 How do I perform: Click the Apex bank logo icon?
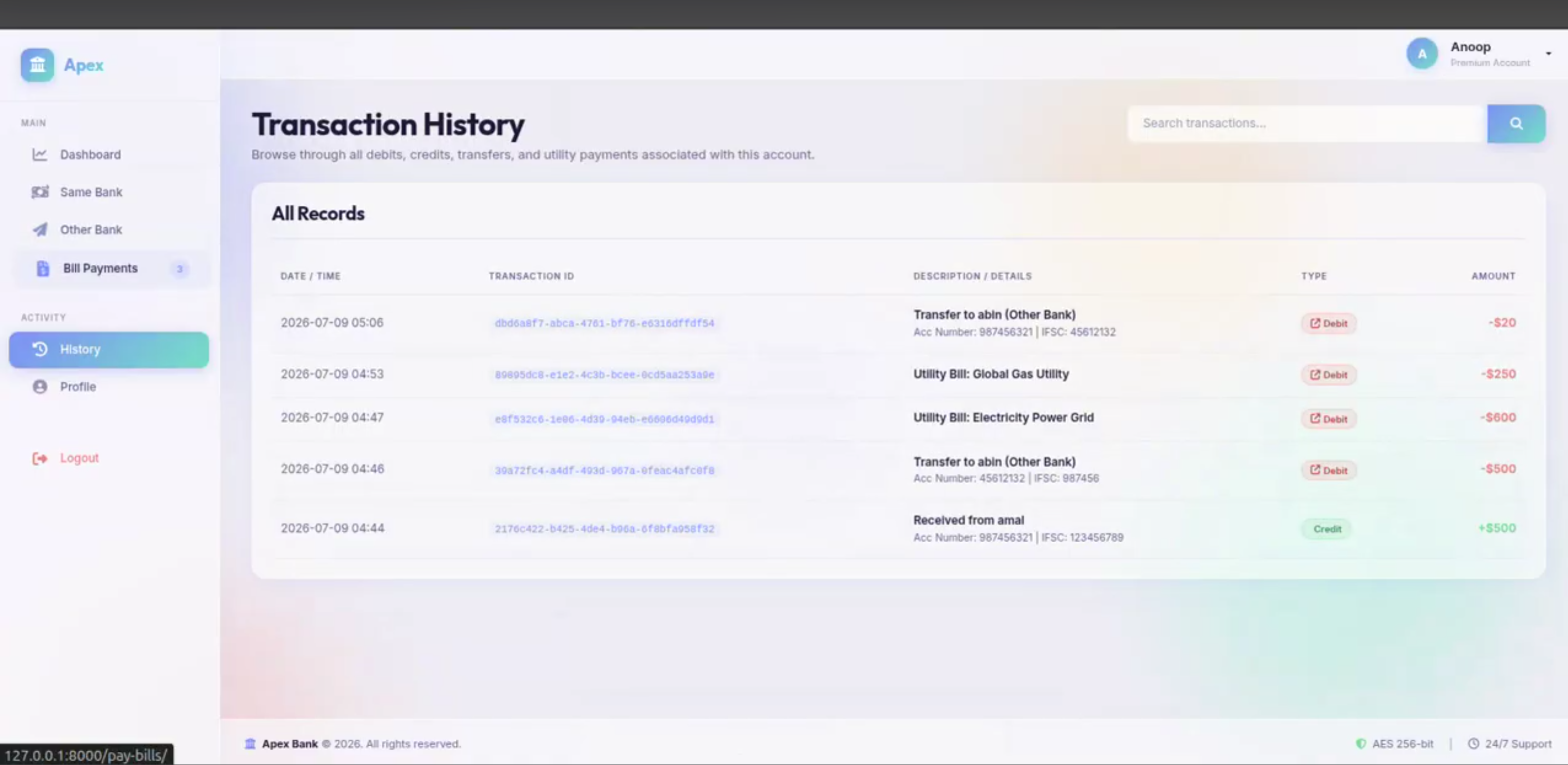point(37,64)
